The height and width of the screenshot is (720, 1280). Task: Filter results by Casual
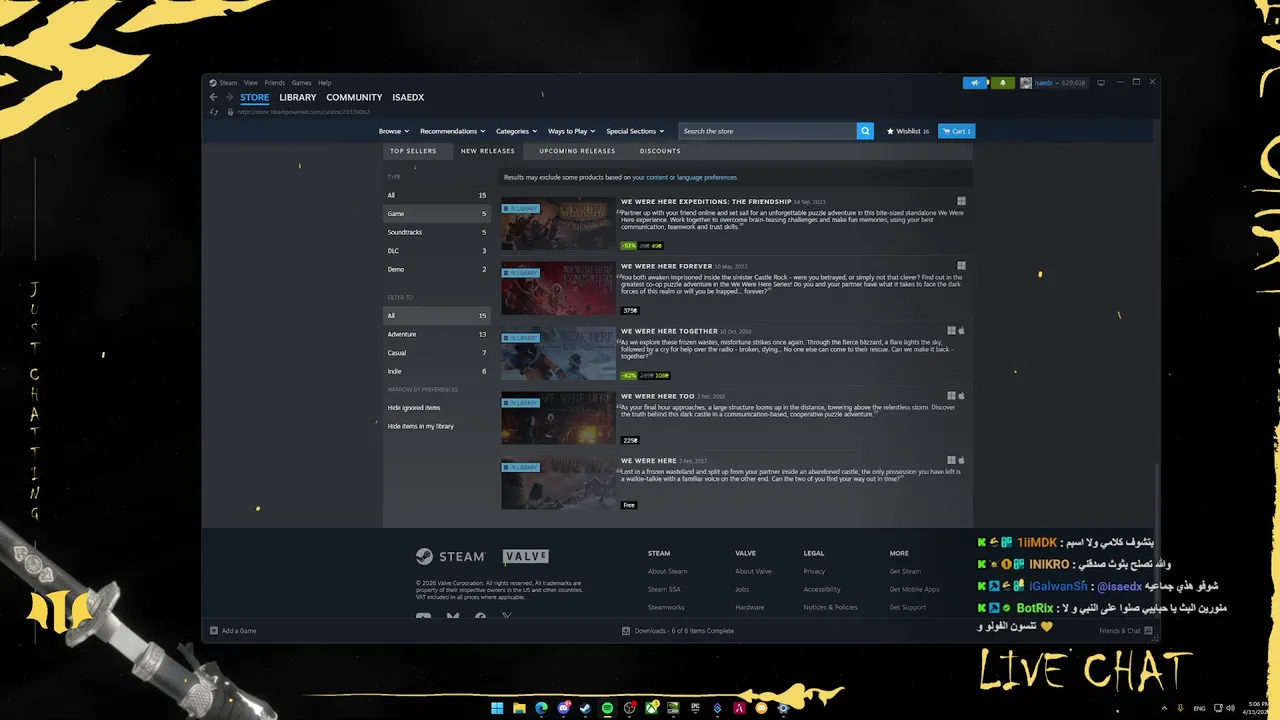(437, 353)
